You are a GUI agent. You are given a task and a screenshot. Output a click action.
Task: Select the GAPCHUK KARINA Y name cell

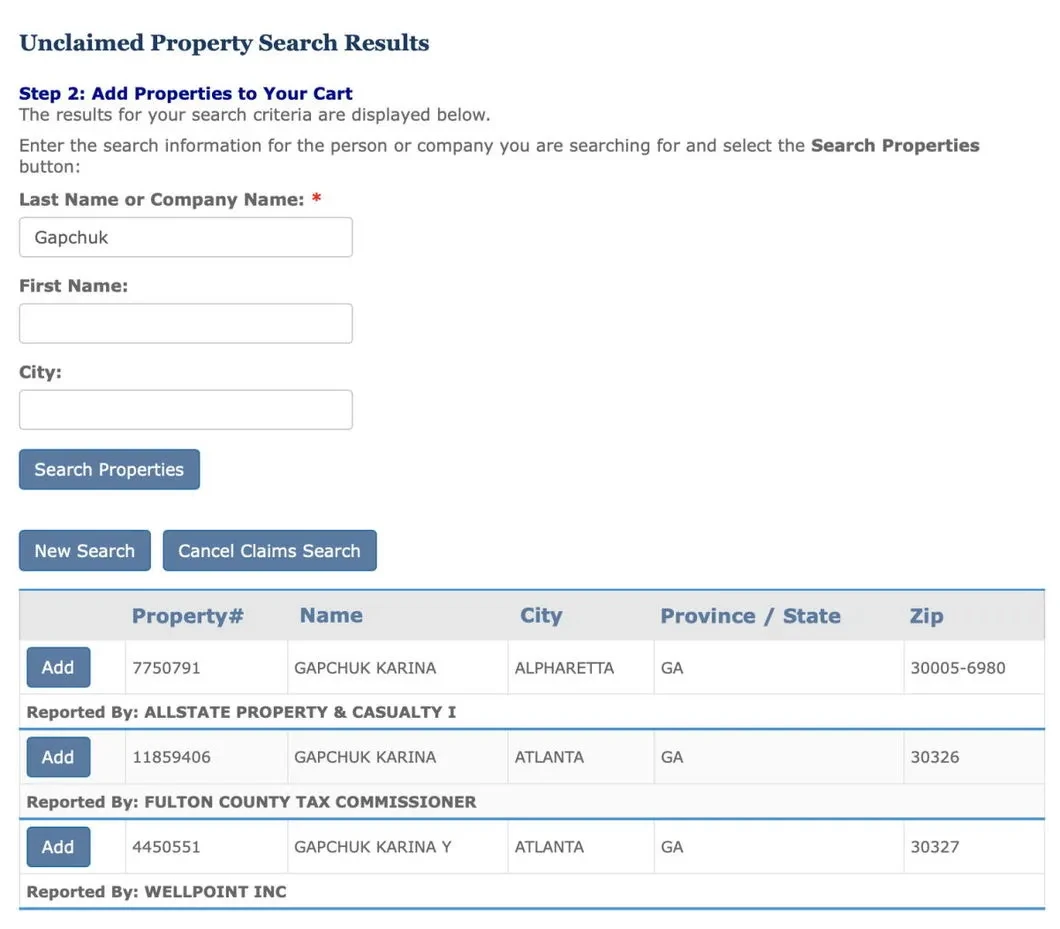pos(373,847)
